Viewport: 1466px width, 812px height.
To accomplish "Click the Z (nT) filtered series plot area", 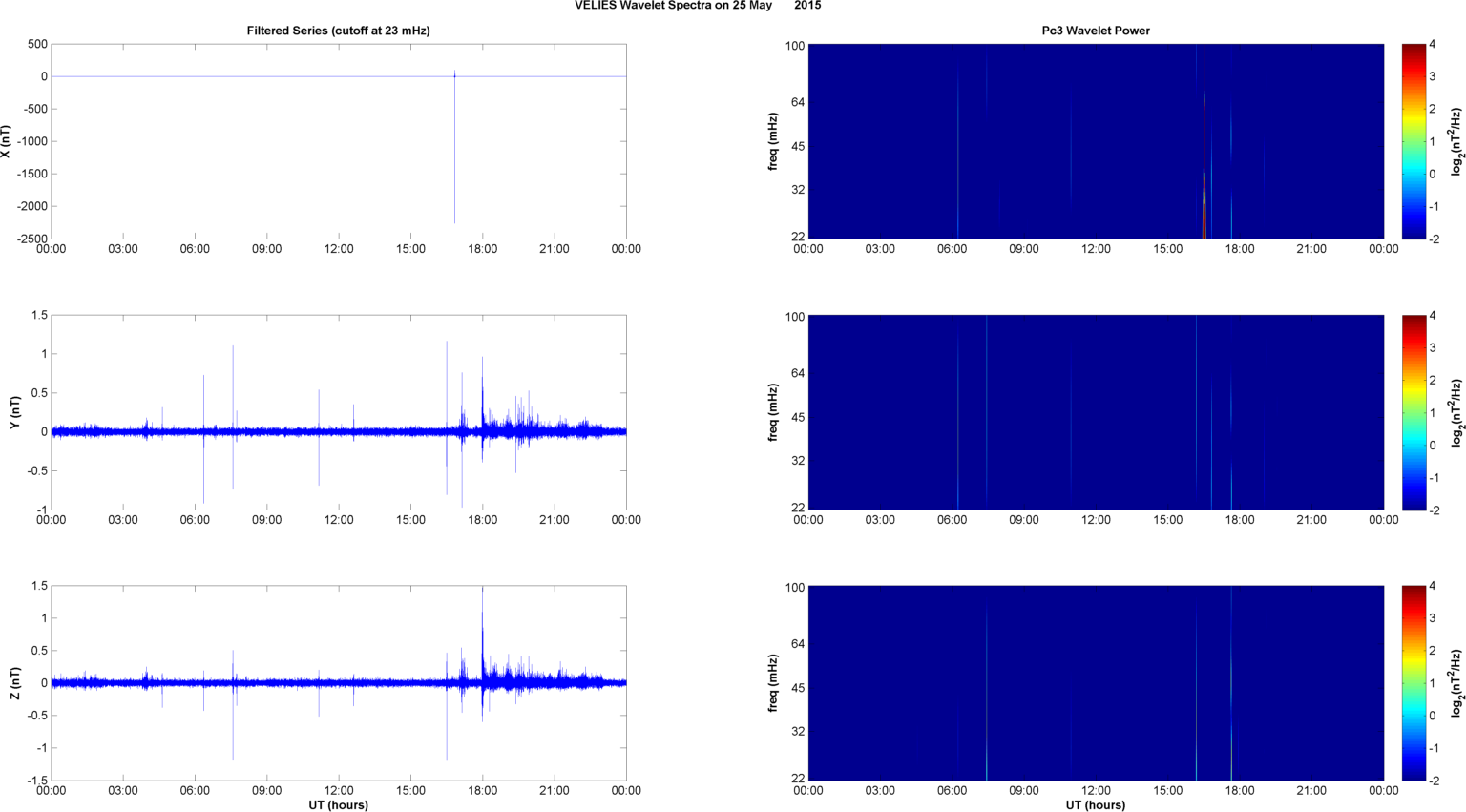I will (339, 683).
